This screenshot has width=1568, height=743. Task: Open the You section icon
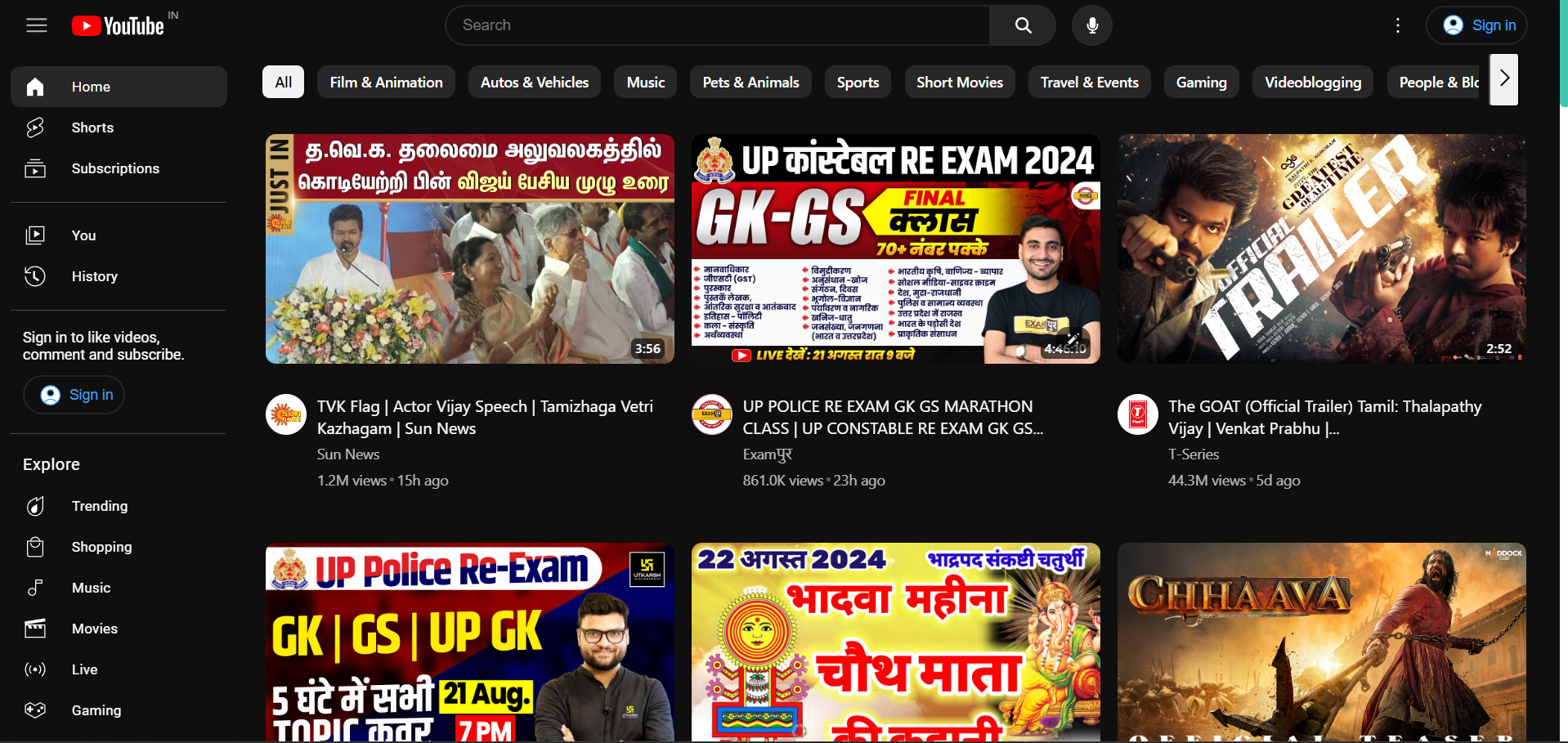[x=35, y=235]
